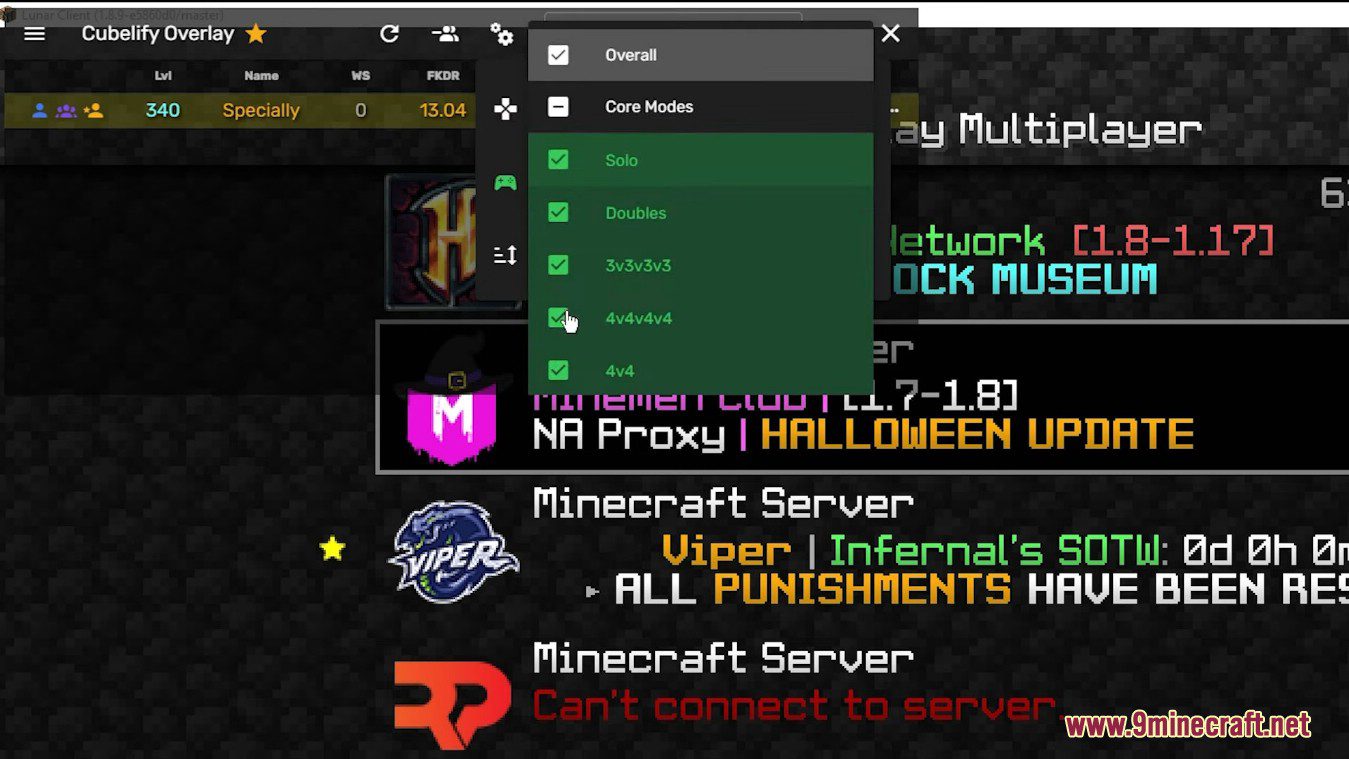Screen dimensions: 1349x759
Task: Open the Cubelify hamburger menu
Action: point(35,34)
